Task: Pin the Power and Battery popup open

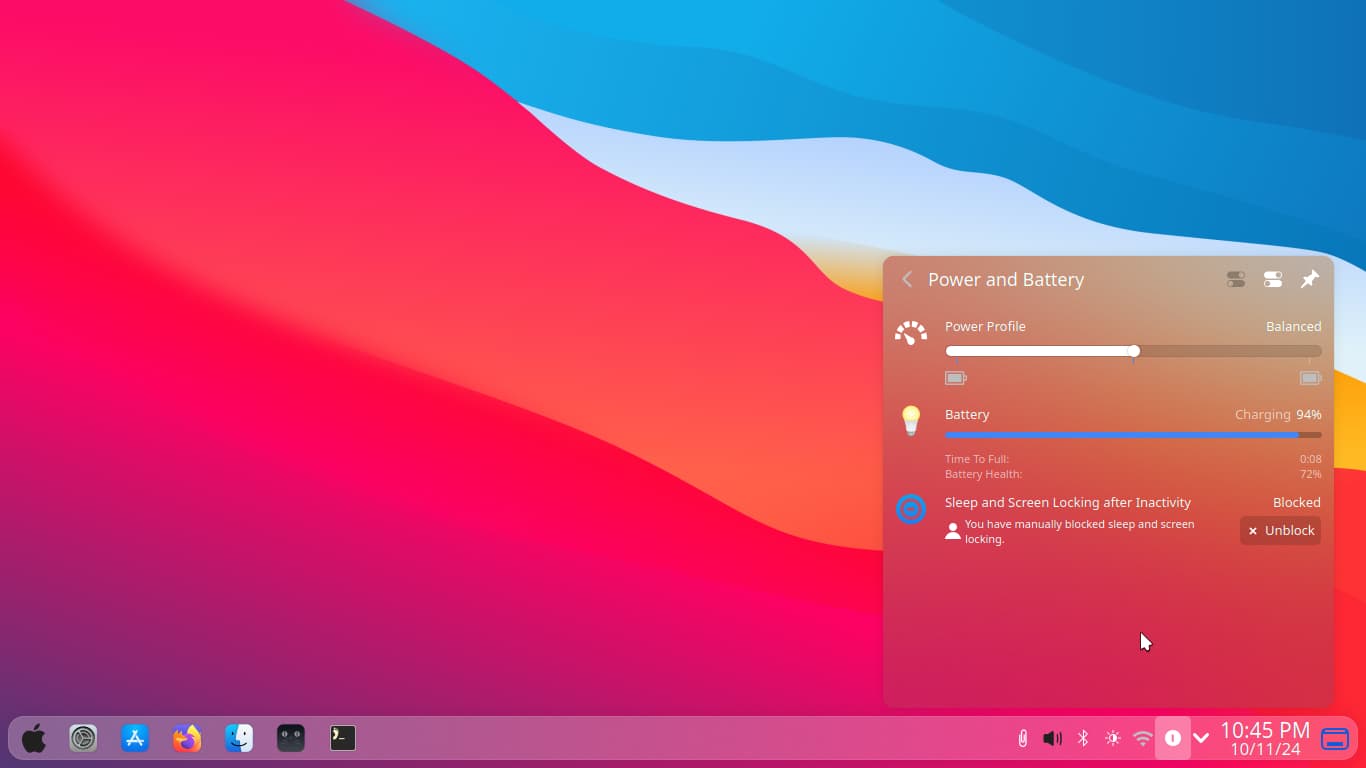Action: click(1309, 280)
